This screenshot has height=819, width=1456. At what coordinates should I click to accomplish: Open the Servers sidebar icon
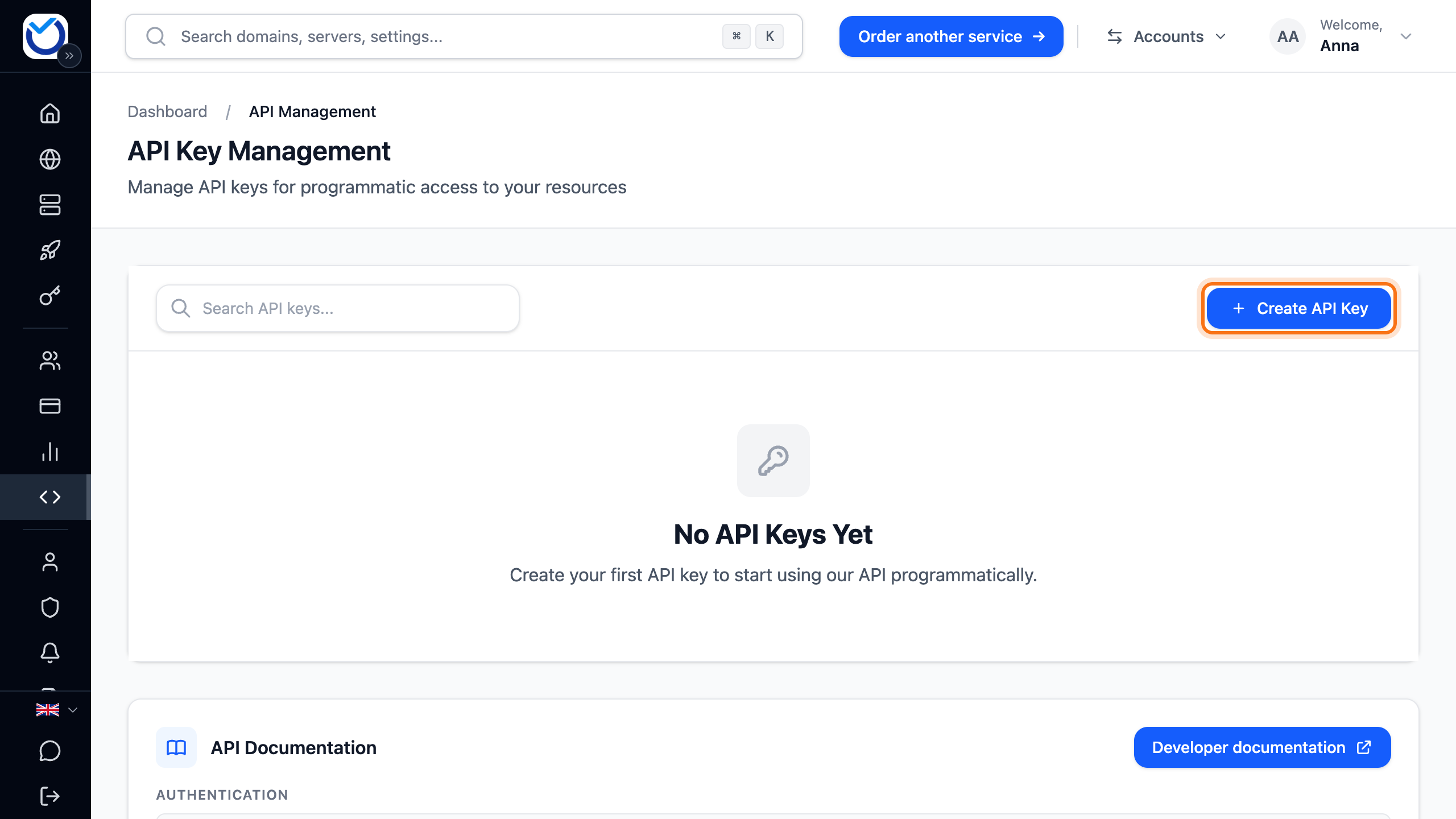[50, 205]
